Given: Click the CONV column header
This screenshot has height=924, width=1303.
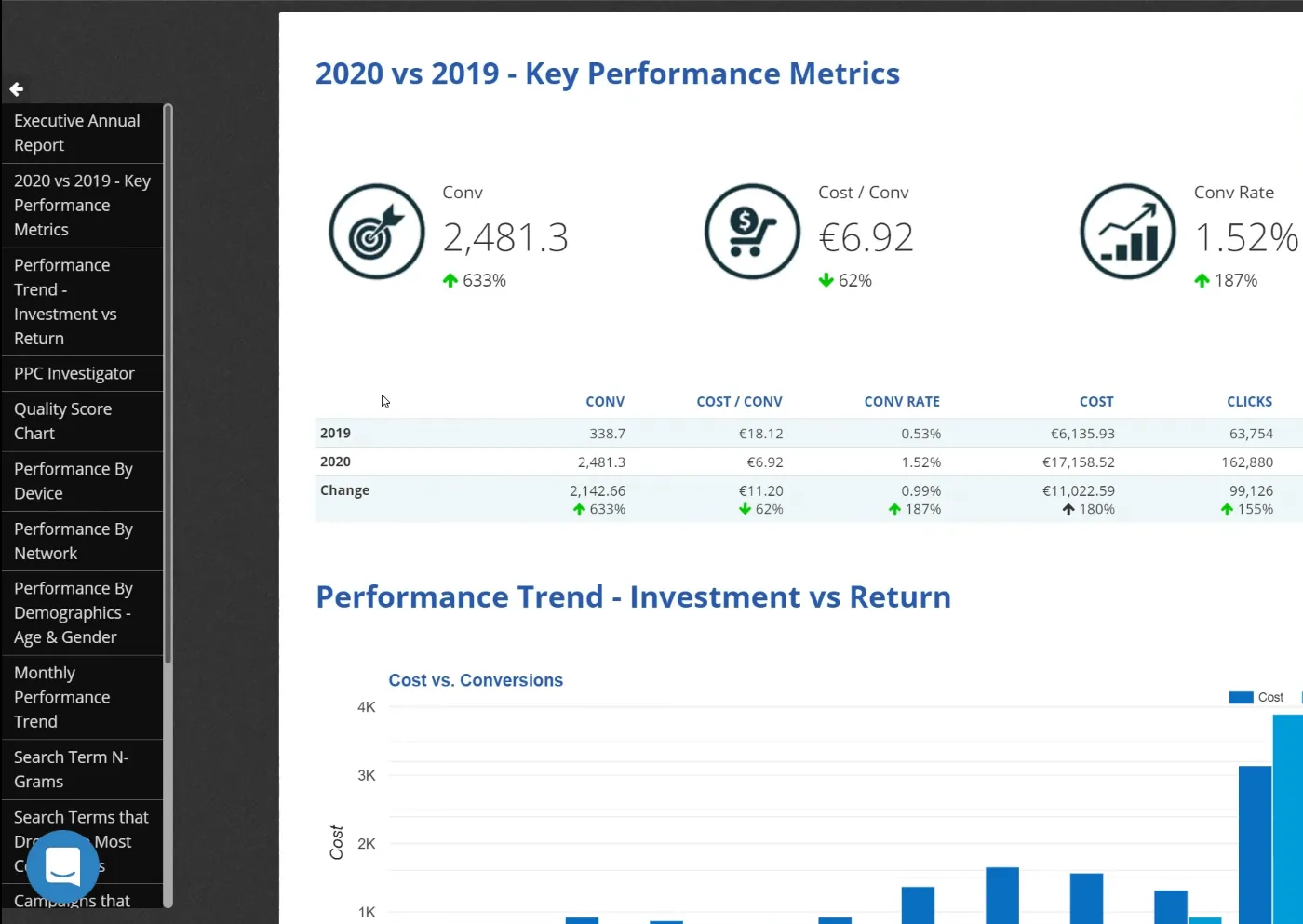Looking at the screenshot, I should (605, 402).
